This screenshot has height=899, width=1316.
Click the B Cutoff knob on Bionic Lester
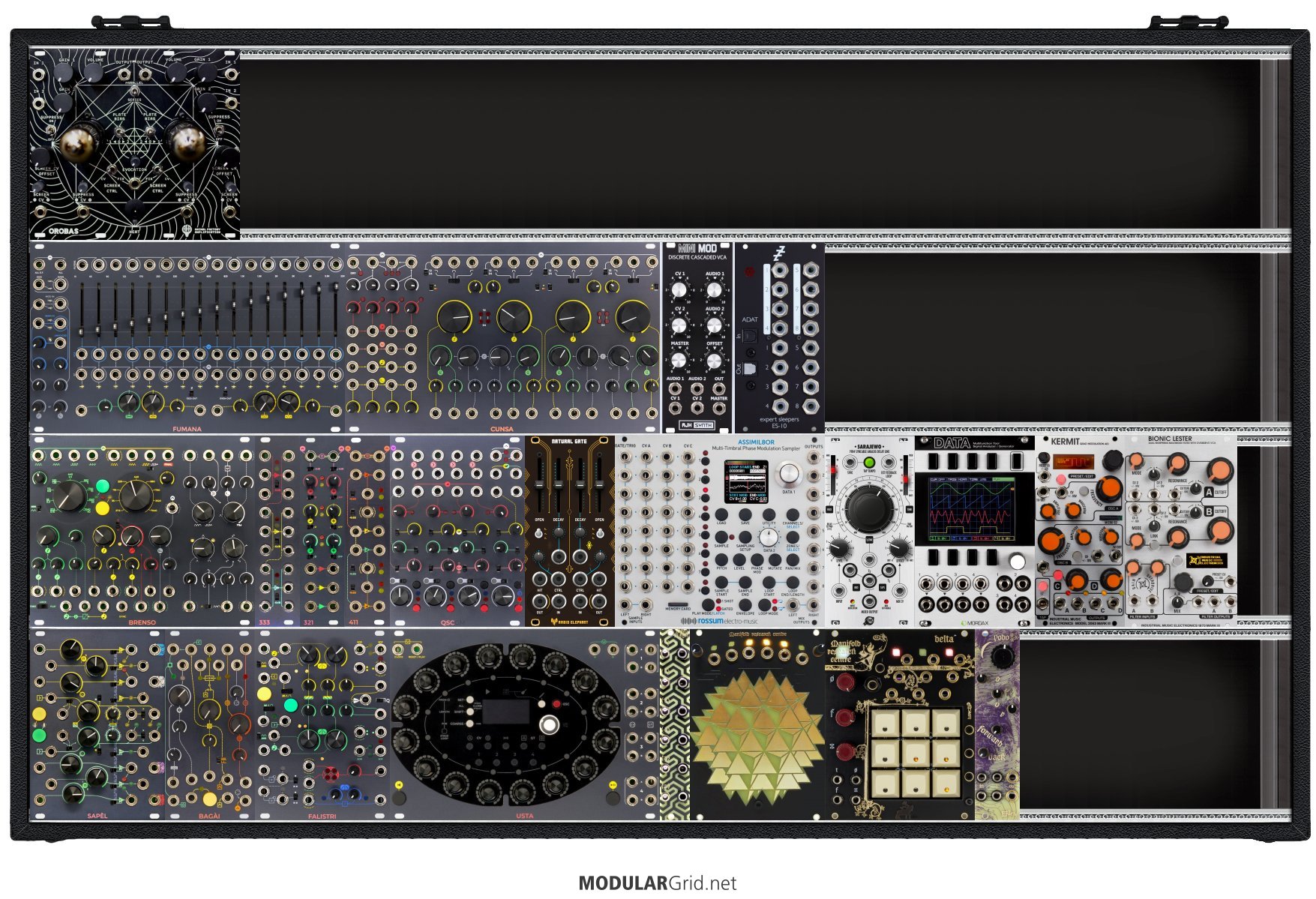[1220, 530]
